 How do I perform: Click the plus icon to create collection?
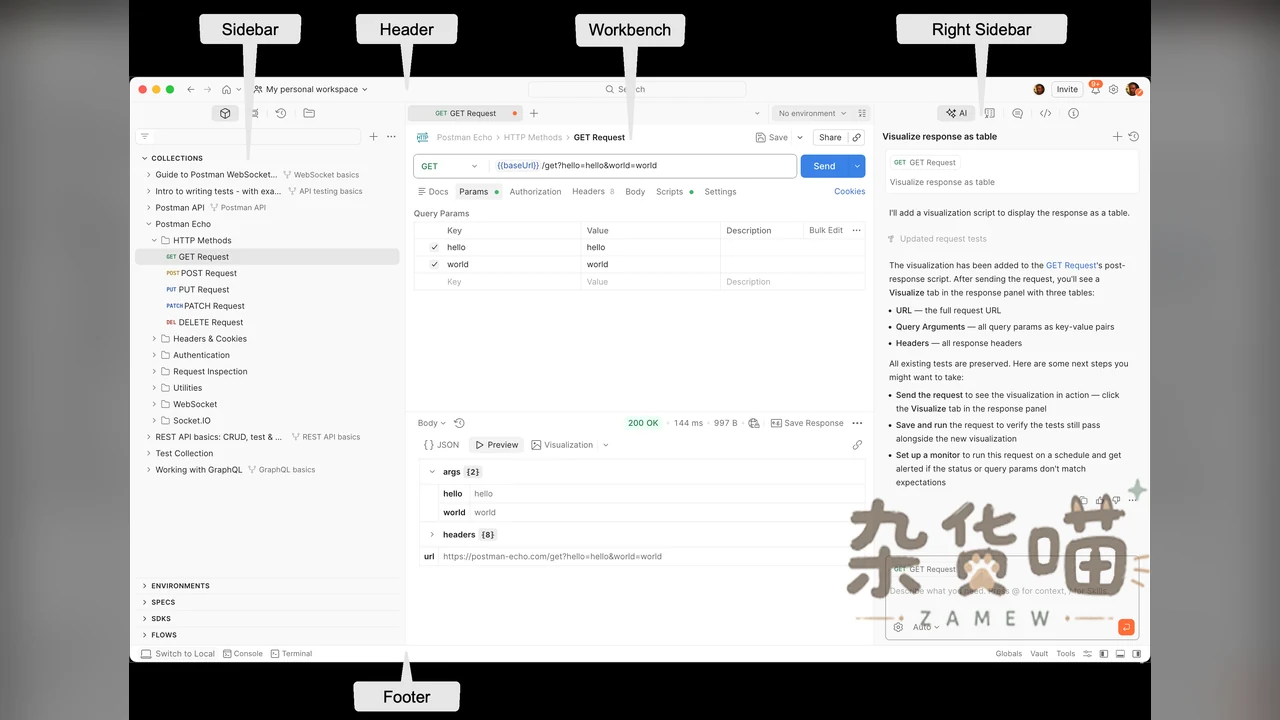point(374,136)
